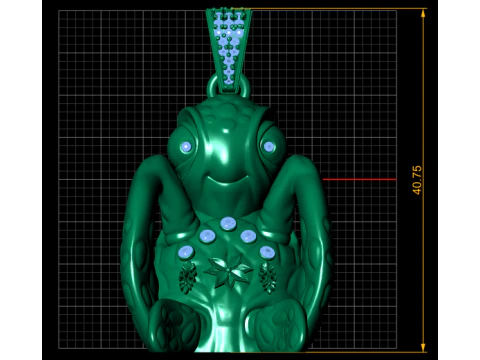The height and width of the screenshot is (360, 480).
Task: Pick the center flower engraving on the belly
Action: (229, 270)
